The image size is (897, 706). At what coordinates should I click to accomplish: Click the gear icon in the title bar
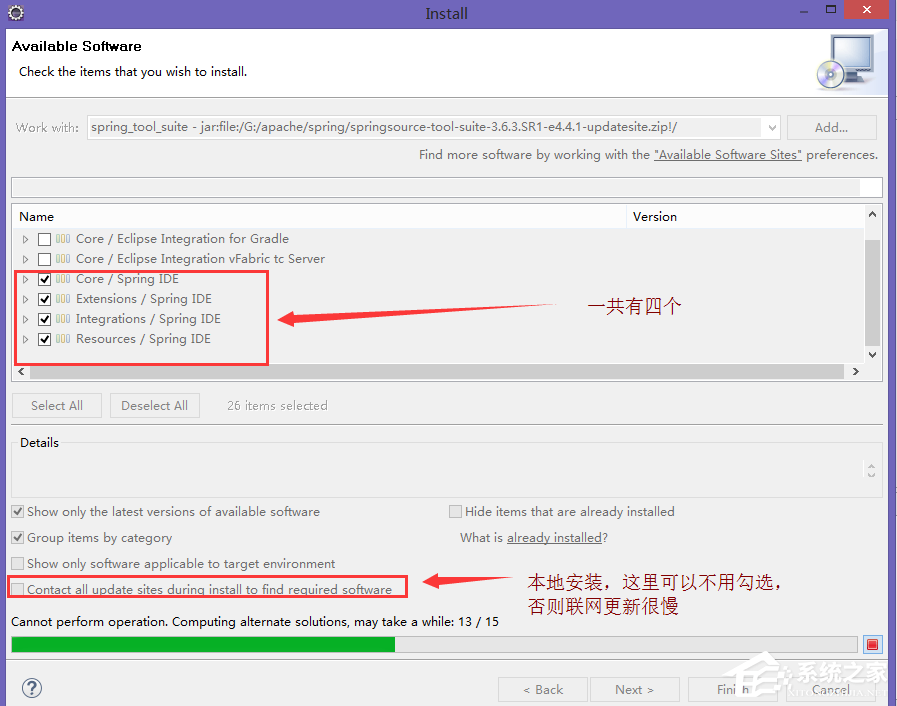click(x=15, y=13)
